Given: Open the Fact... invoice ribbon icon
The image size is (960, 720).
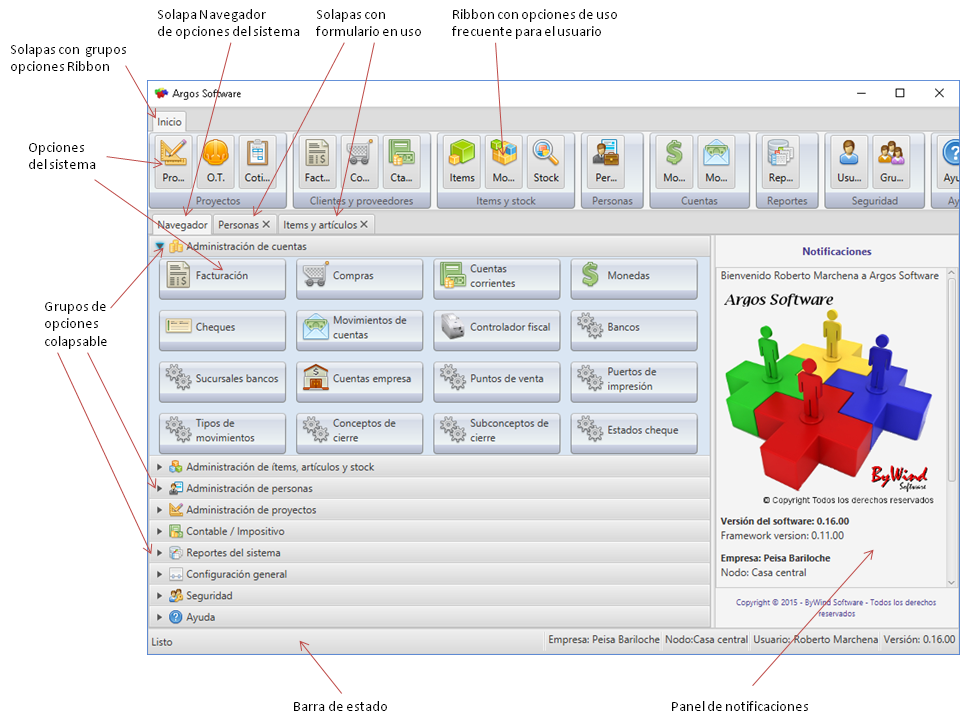Looking at the screenshot, I should tap(317, 161).
